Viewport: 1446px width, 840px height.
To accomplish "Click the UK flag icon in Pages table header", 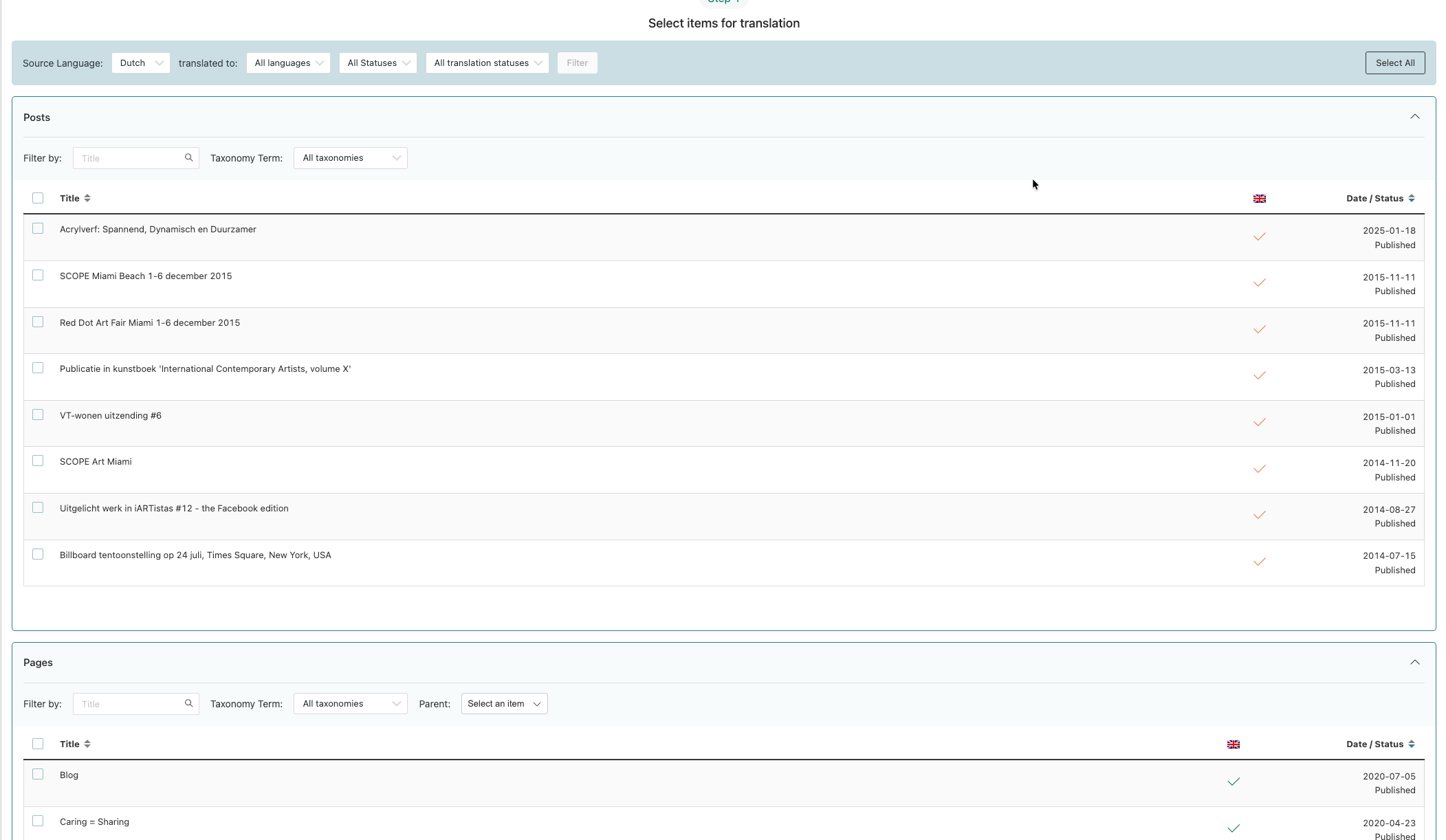I will (x=1233, y=744).
